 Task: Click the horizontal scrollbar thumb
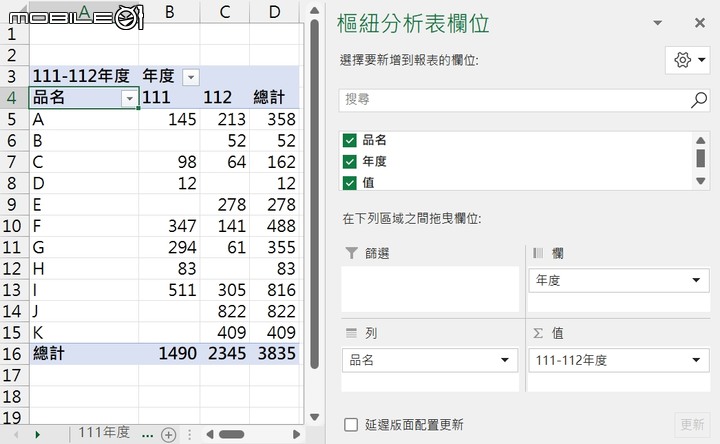[x=231, y=434]
